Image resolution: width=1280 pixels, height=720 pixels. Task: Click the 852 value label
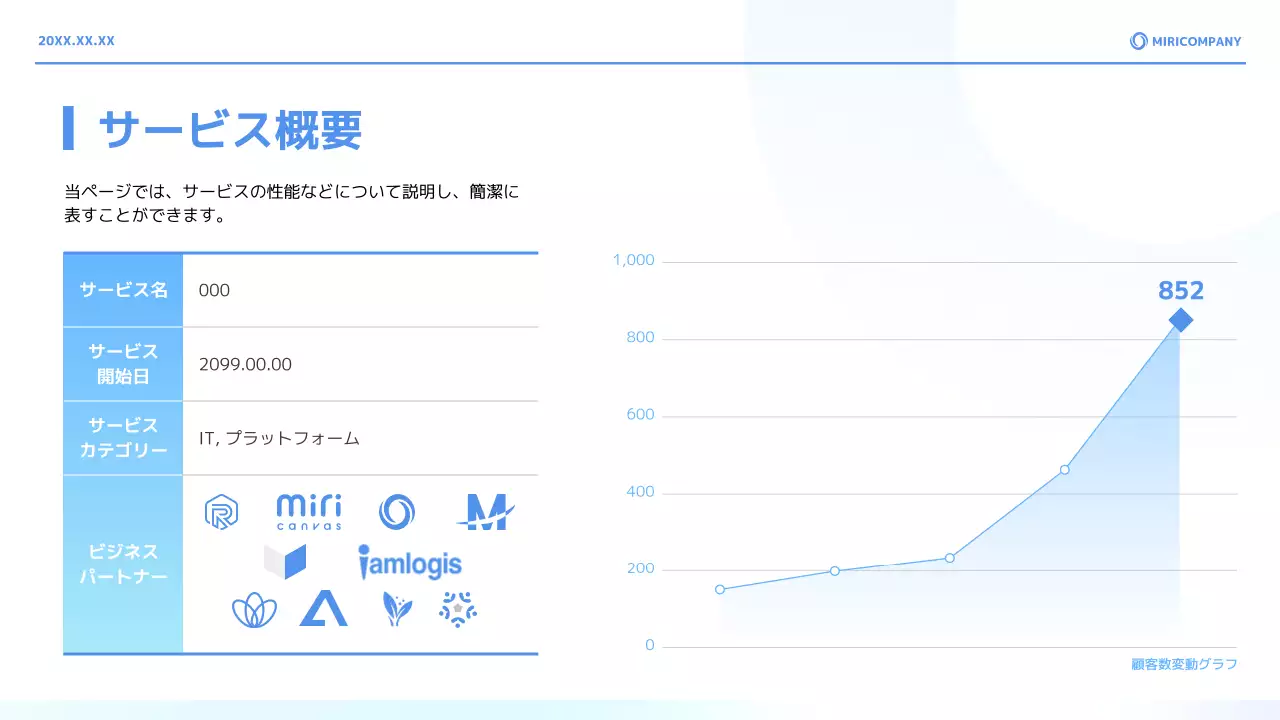pos(1180,291)
